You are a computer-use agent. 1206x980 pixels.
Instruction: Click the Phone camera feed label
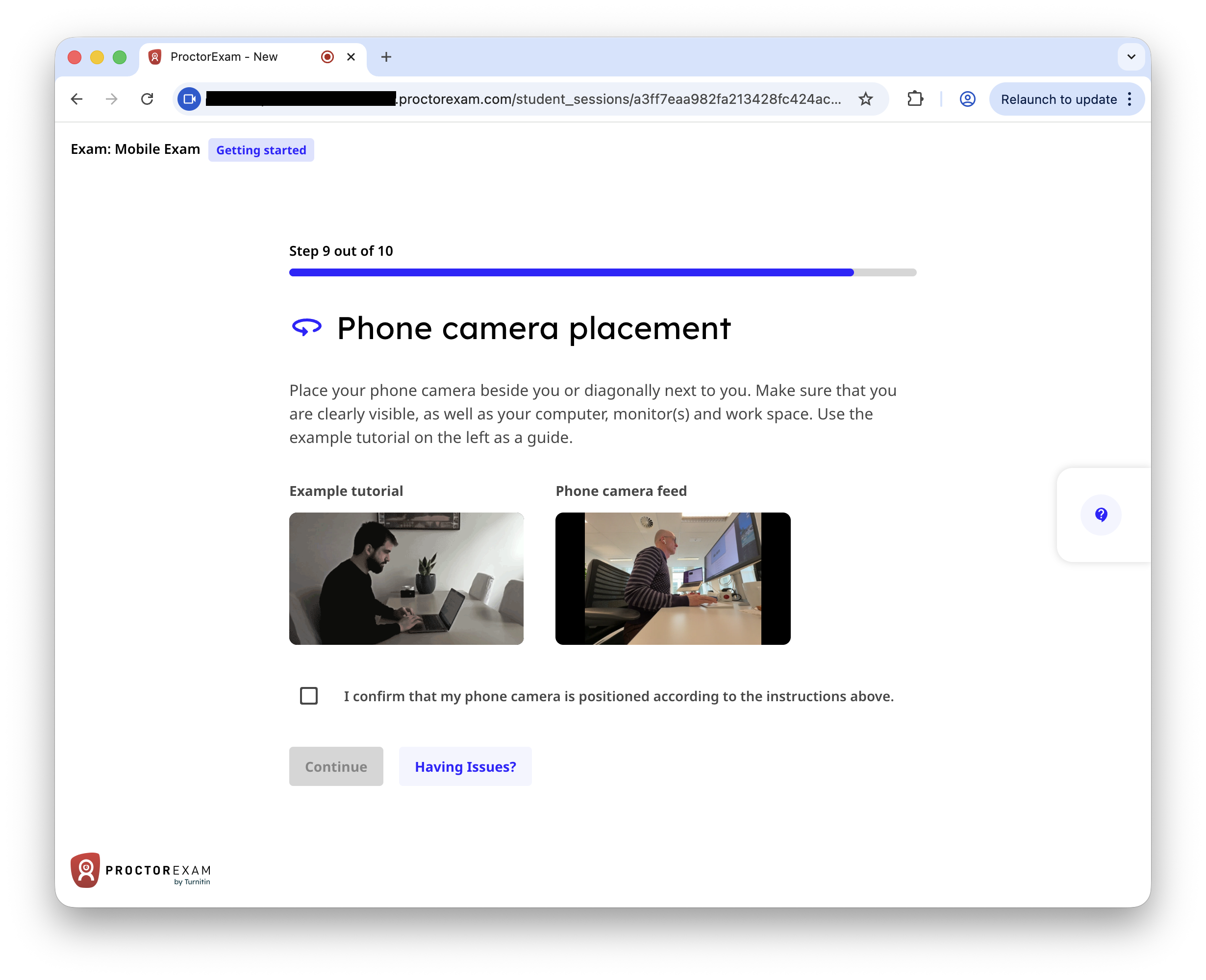click(621, 491)
